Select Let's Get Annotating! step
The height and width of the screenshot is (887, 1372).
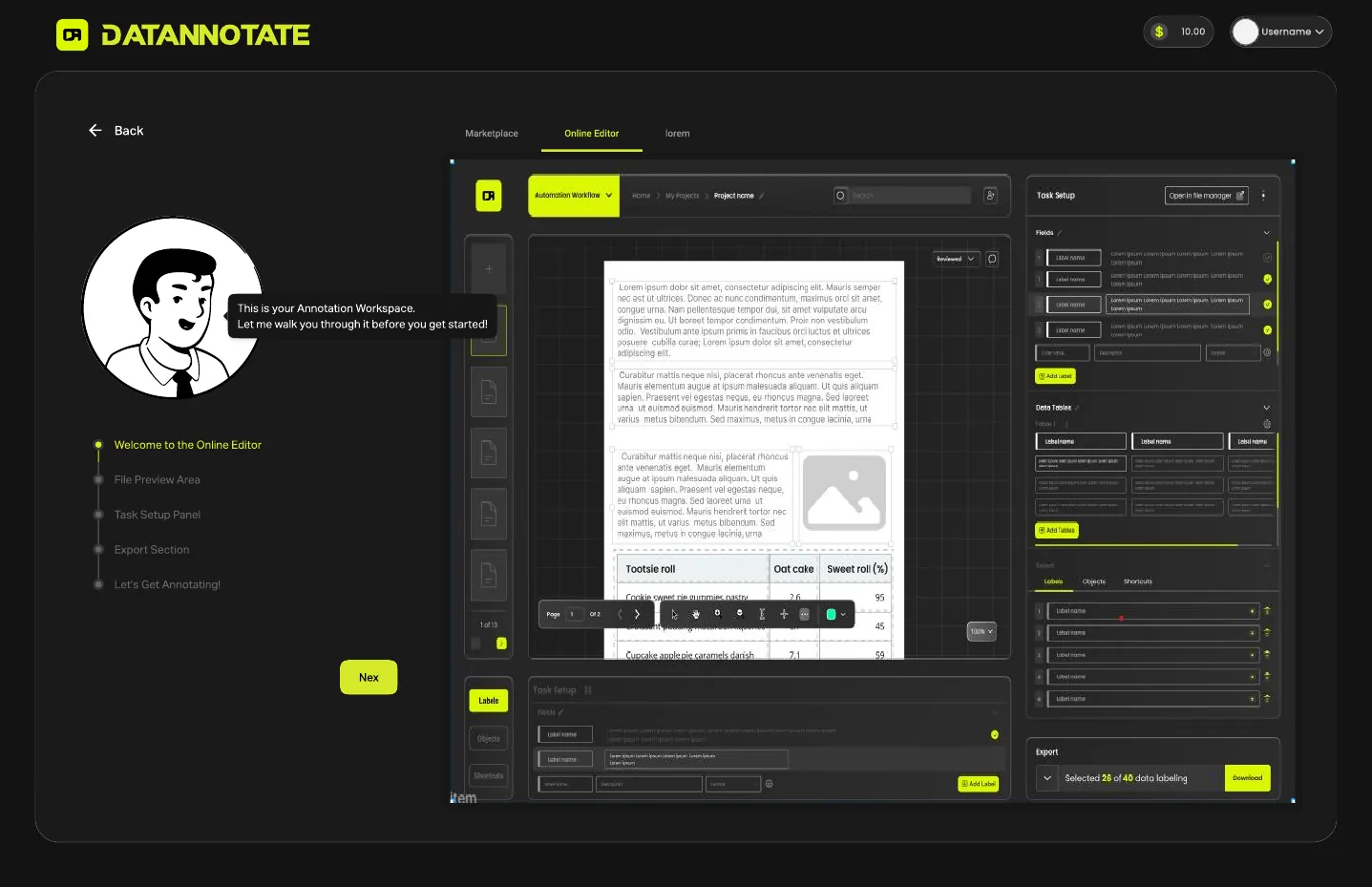(x=167, y=585)
